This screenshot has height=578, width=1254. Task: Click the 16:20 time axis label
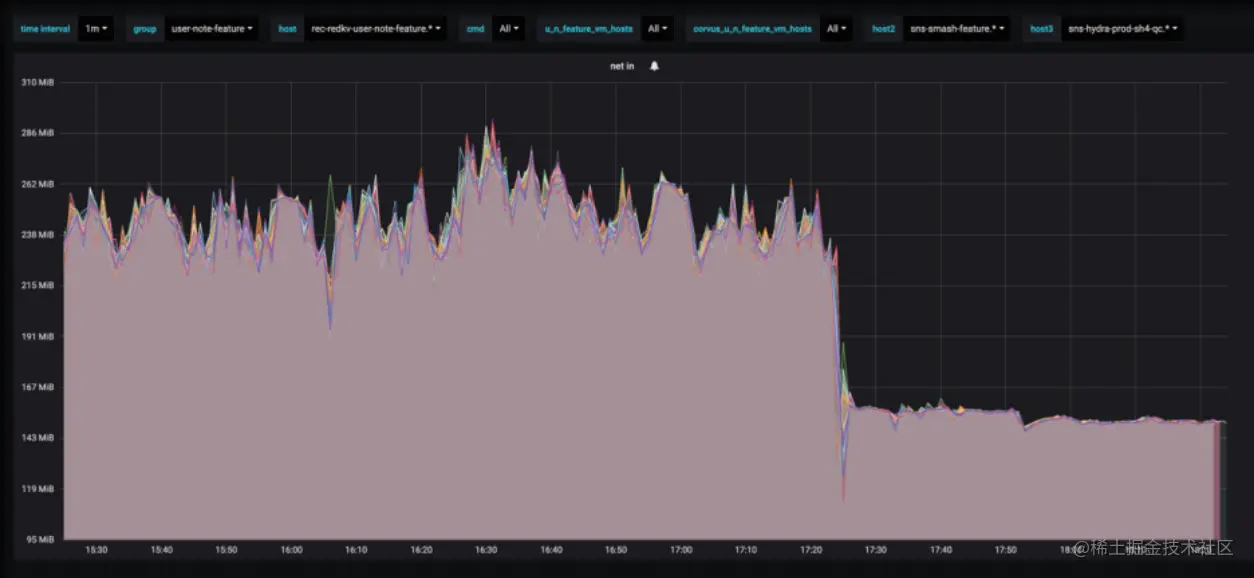tap(421, 550)
